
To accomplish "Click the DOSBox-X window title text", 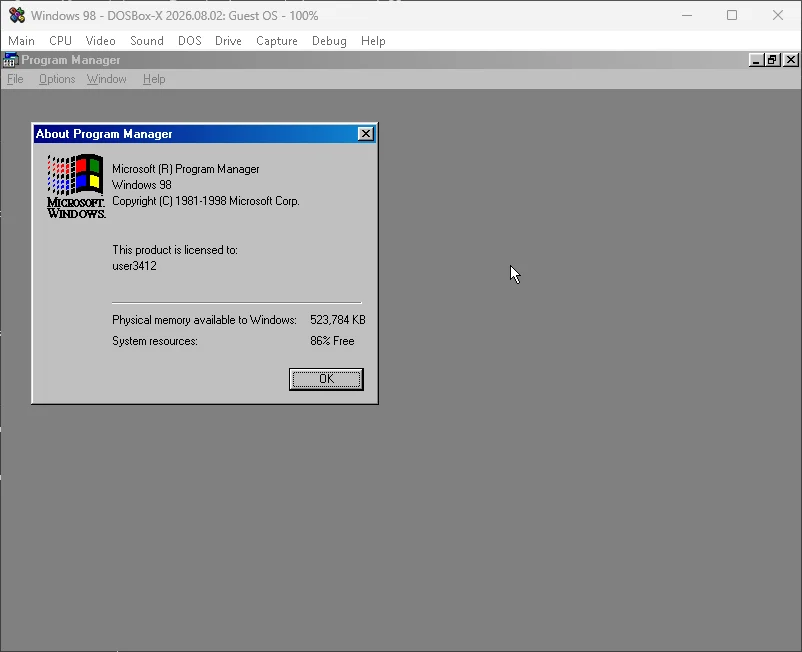I will point(174,16).
